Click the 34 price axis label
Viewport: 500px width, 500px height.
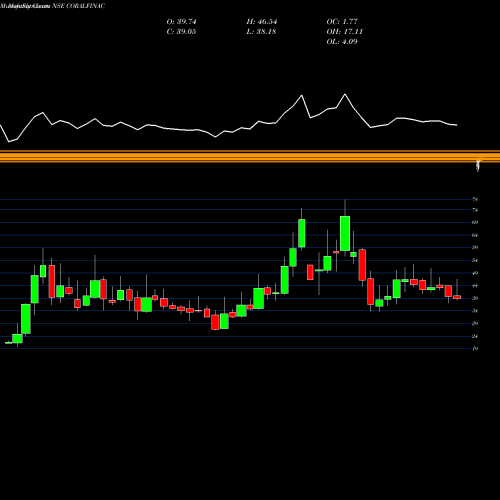coord(475,311)
